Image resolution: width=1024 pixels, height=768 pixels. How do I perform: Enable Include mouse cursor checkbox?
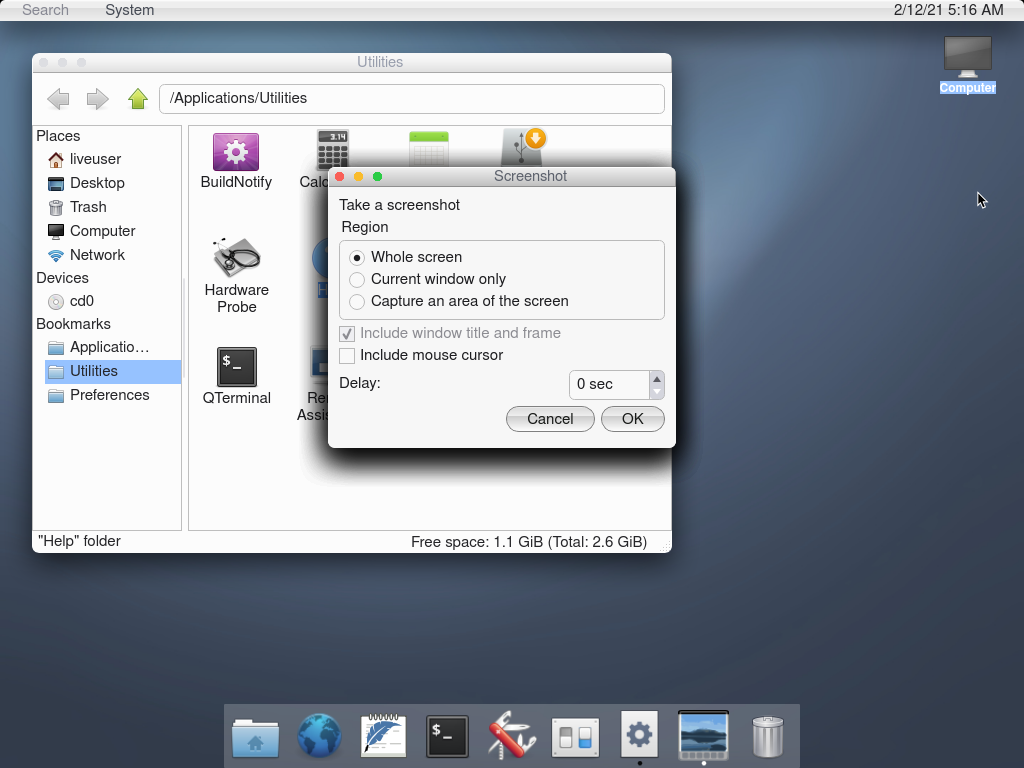point(347,355)
